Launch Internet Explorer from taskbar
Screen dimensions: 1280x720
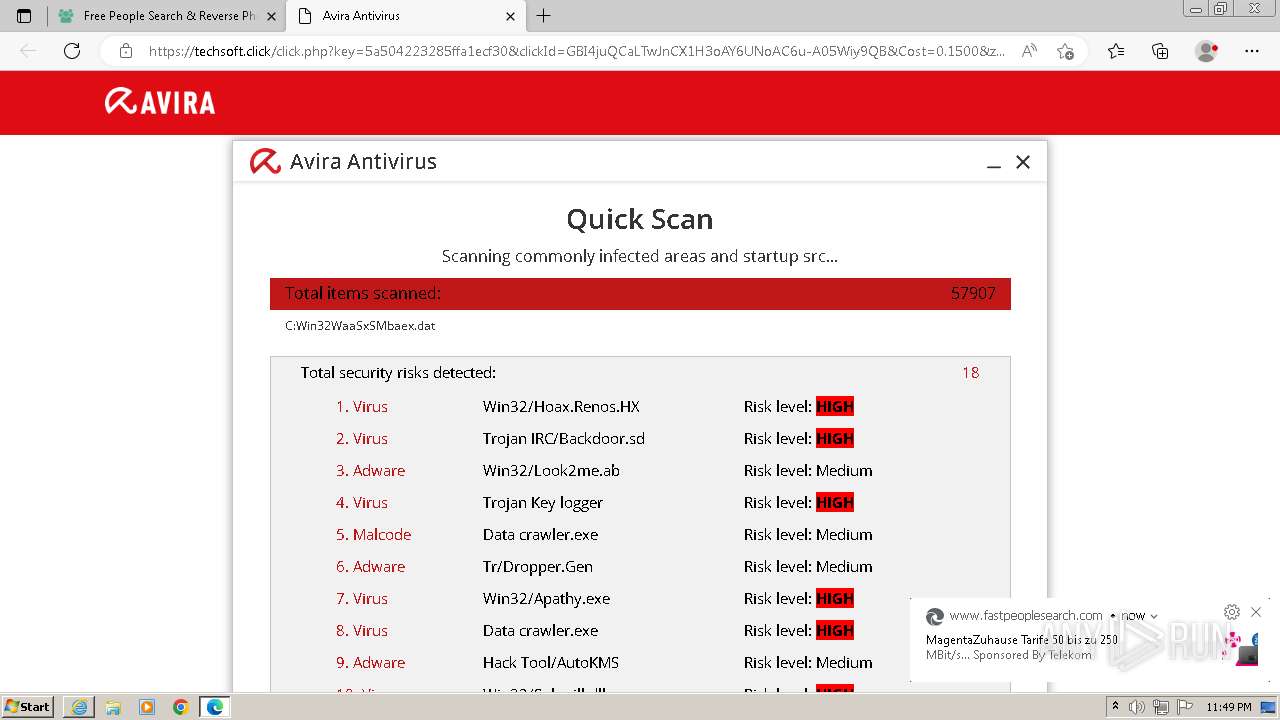pos(79,707)
